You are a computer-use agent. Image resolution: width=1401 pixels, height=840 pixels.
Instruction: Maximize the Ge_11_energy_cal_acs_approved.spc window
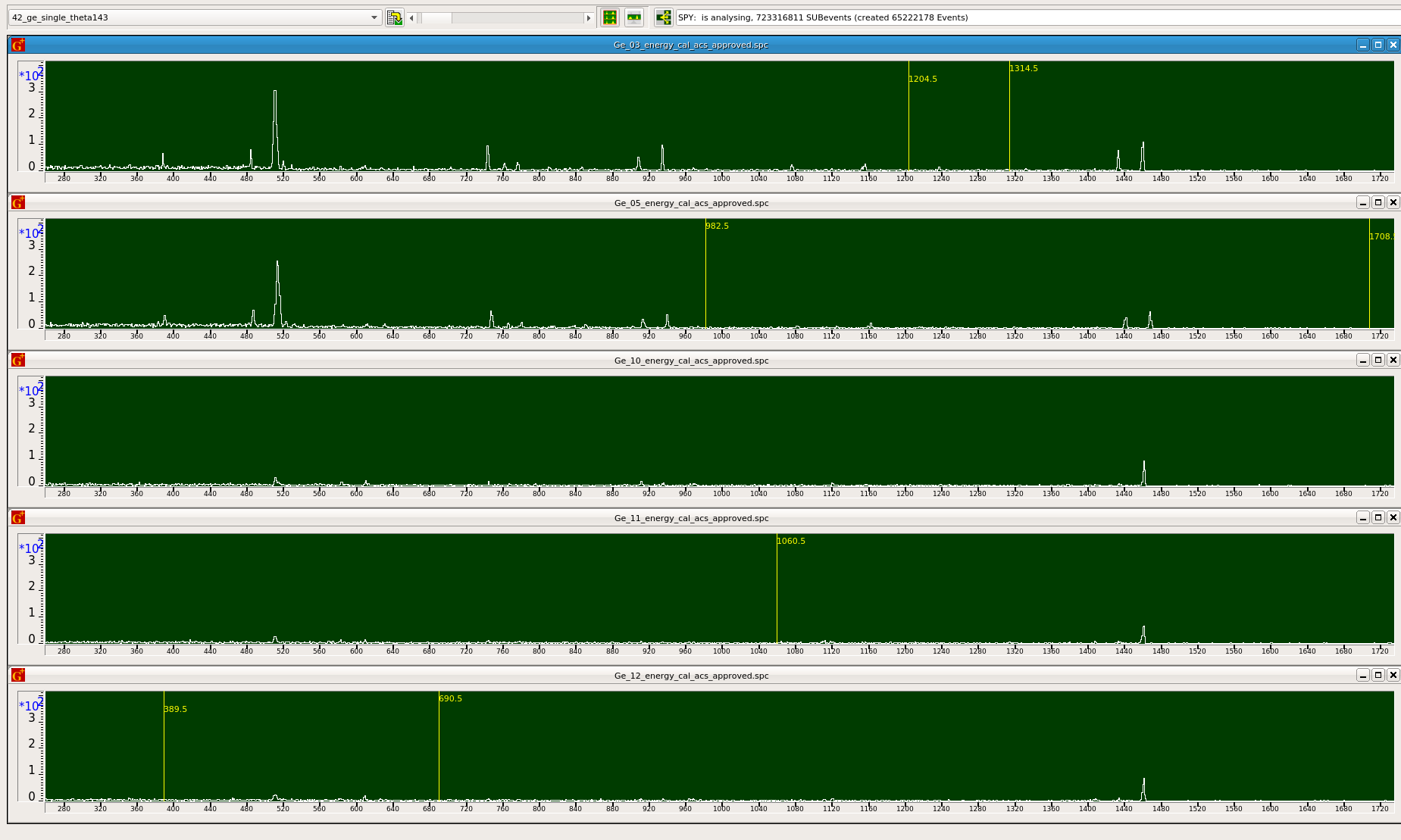click(x=1378, y=517)
